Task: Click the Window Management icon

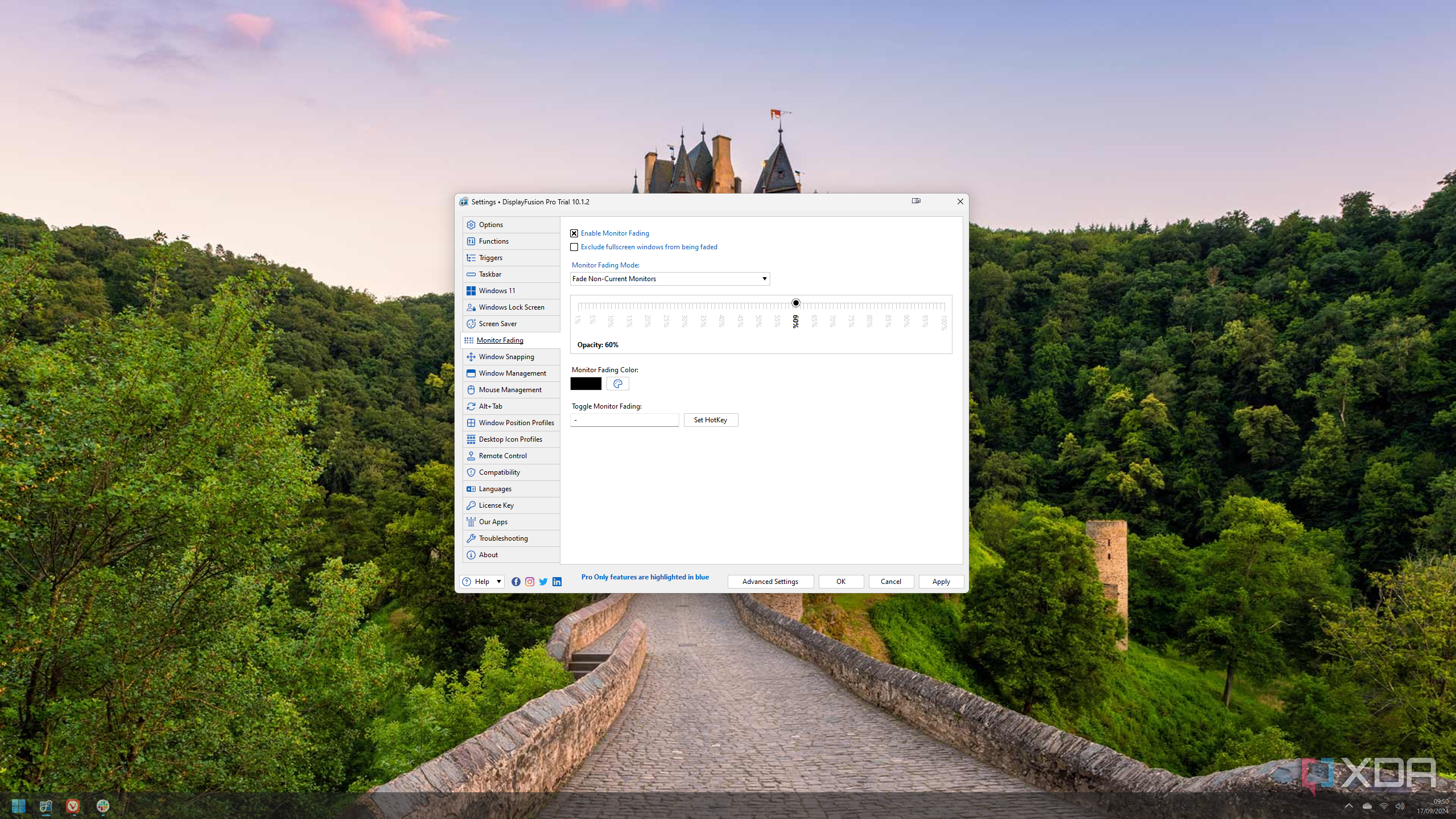Action: [471, 373]
